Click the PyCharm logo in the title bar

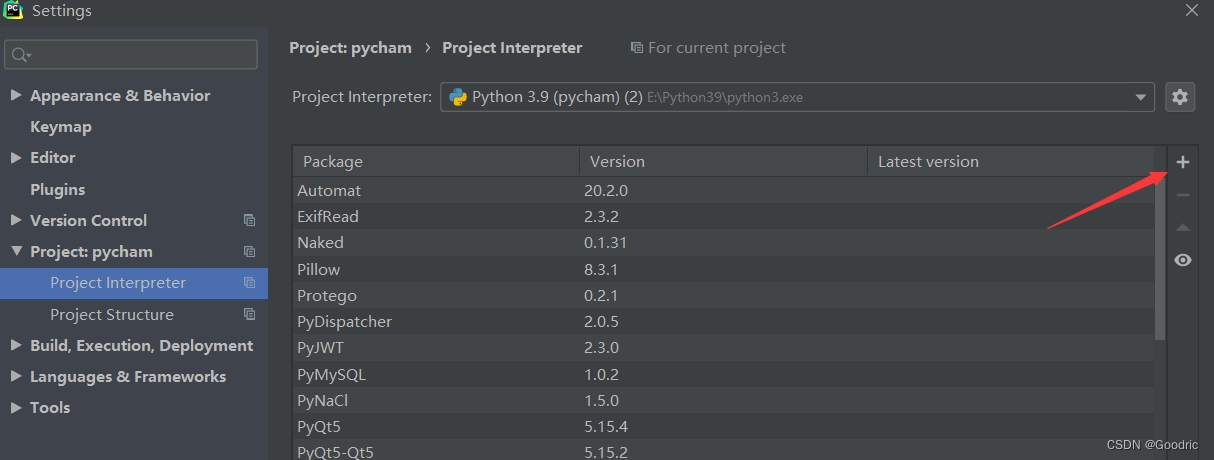pos(13,11)
